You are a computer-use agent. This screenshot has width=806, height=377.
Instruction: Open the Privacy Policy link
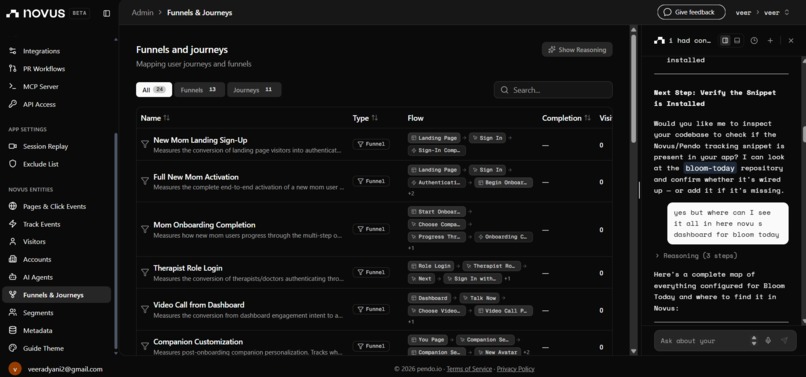(x=516, y=369)
